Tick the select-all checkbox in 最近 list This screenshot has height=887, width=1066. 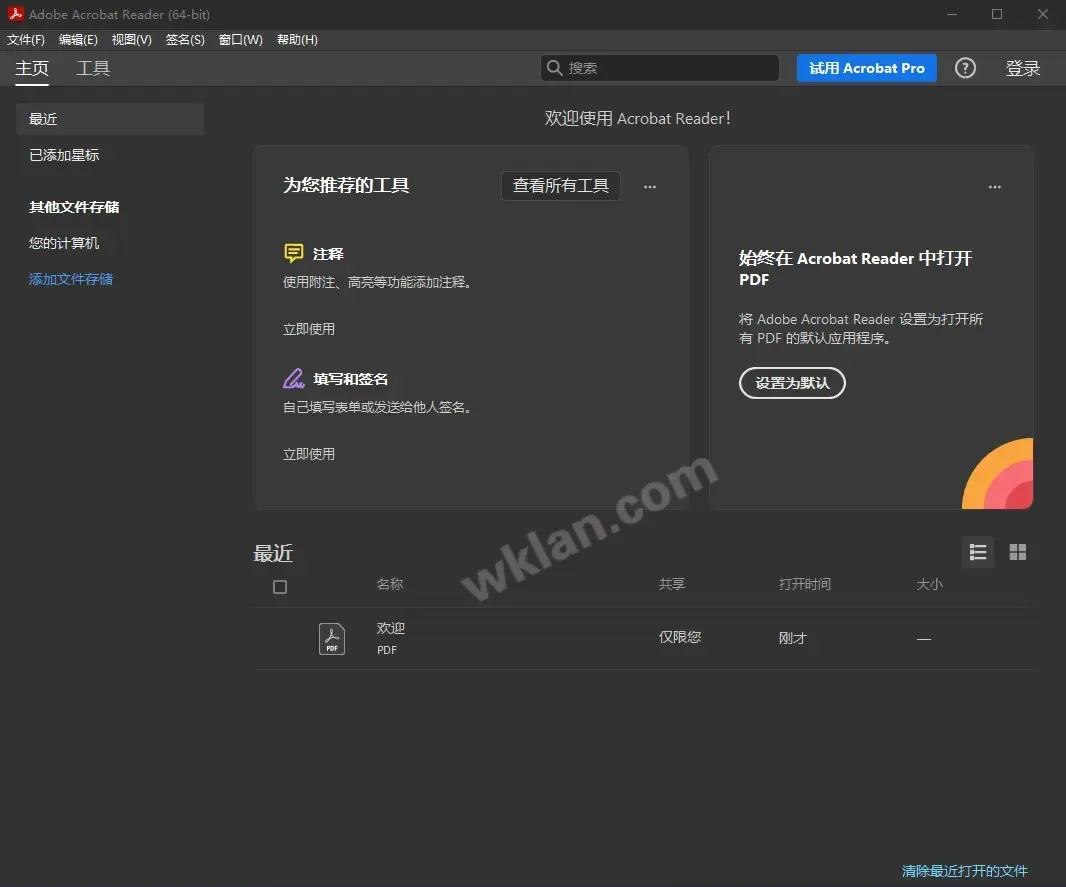click(x=280, y=587)
